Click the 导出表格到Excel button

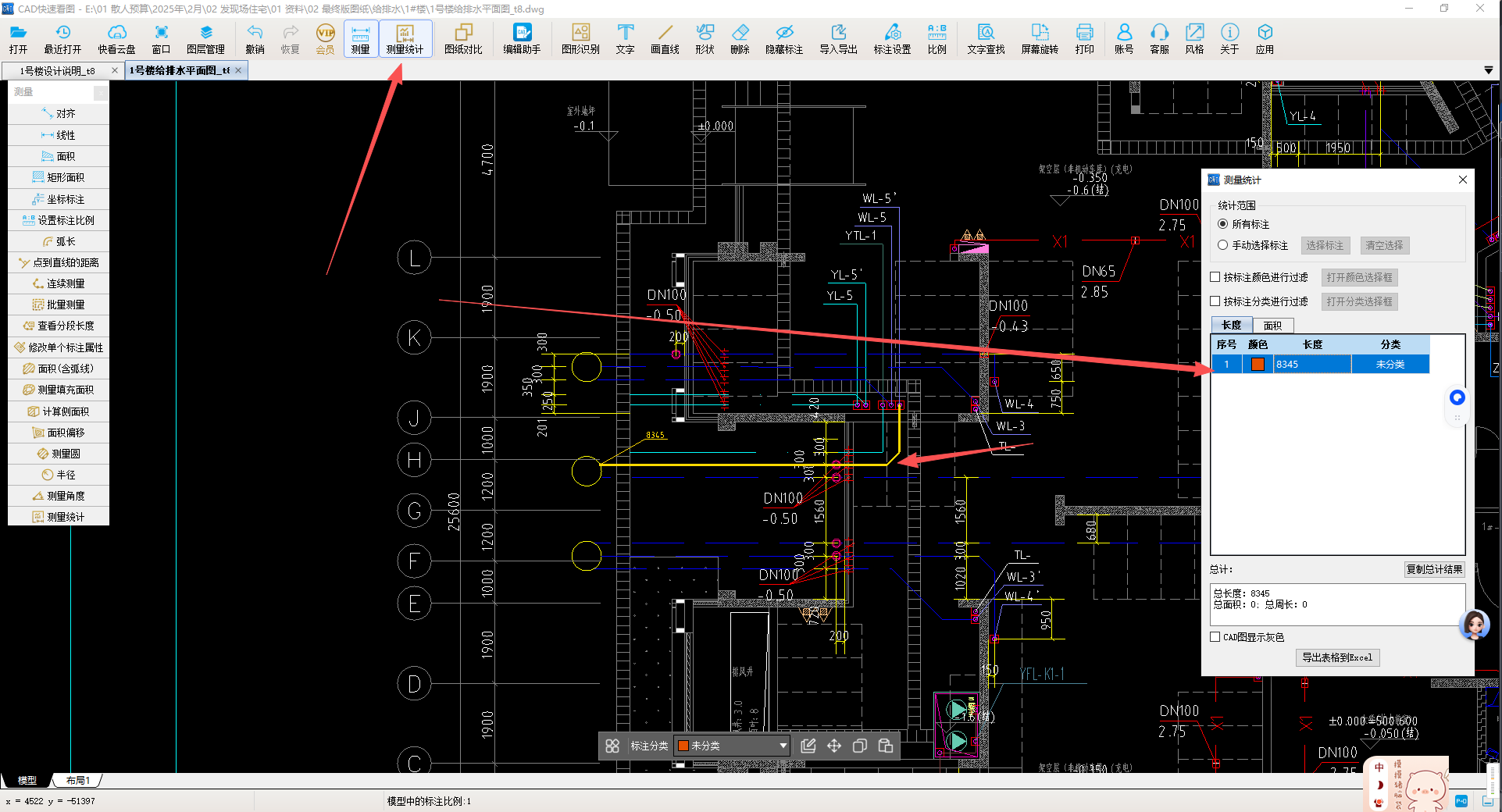point(1337,657)
